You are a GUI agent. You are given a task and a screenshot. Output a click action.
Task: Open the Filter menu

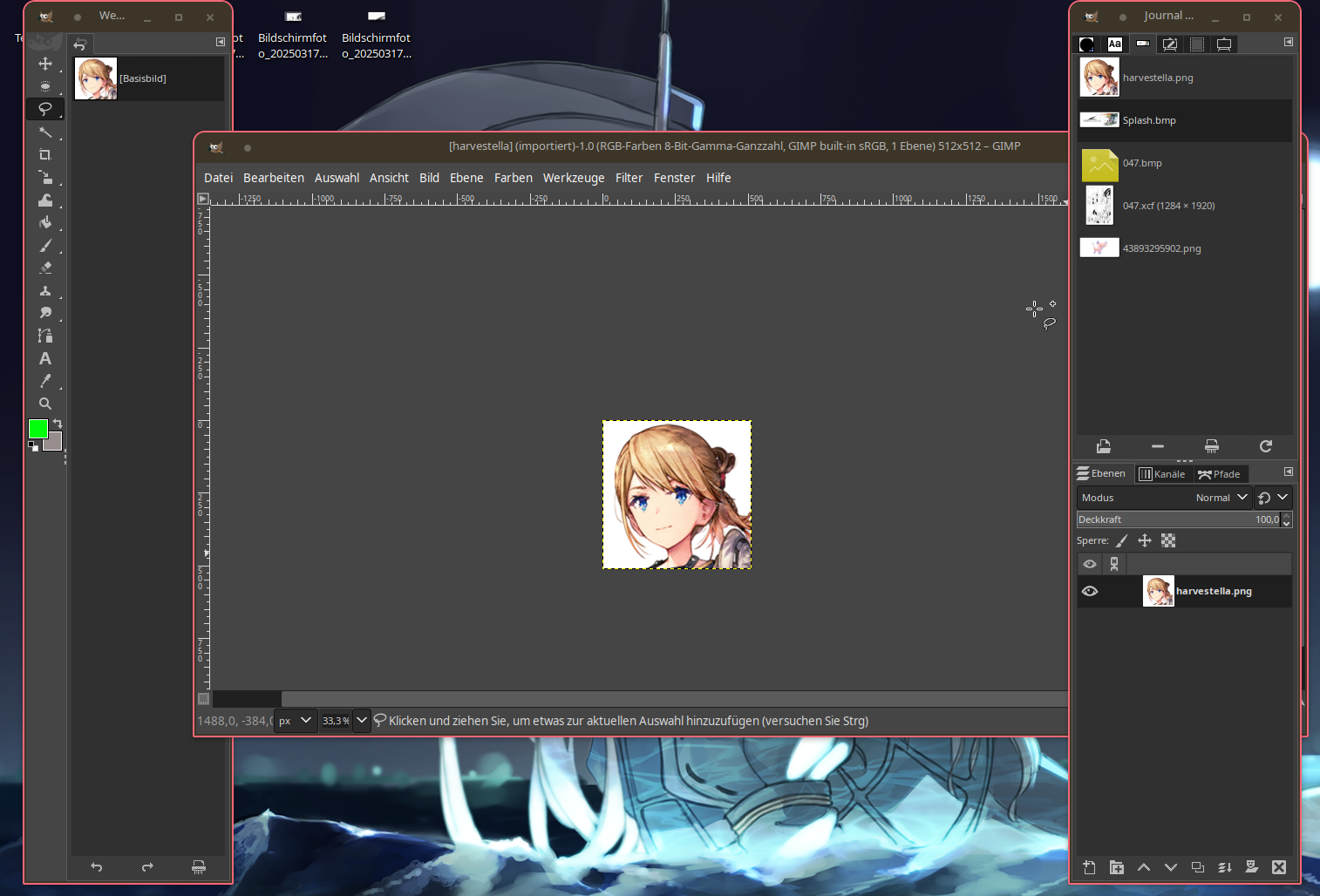[629, 178]
